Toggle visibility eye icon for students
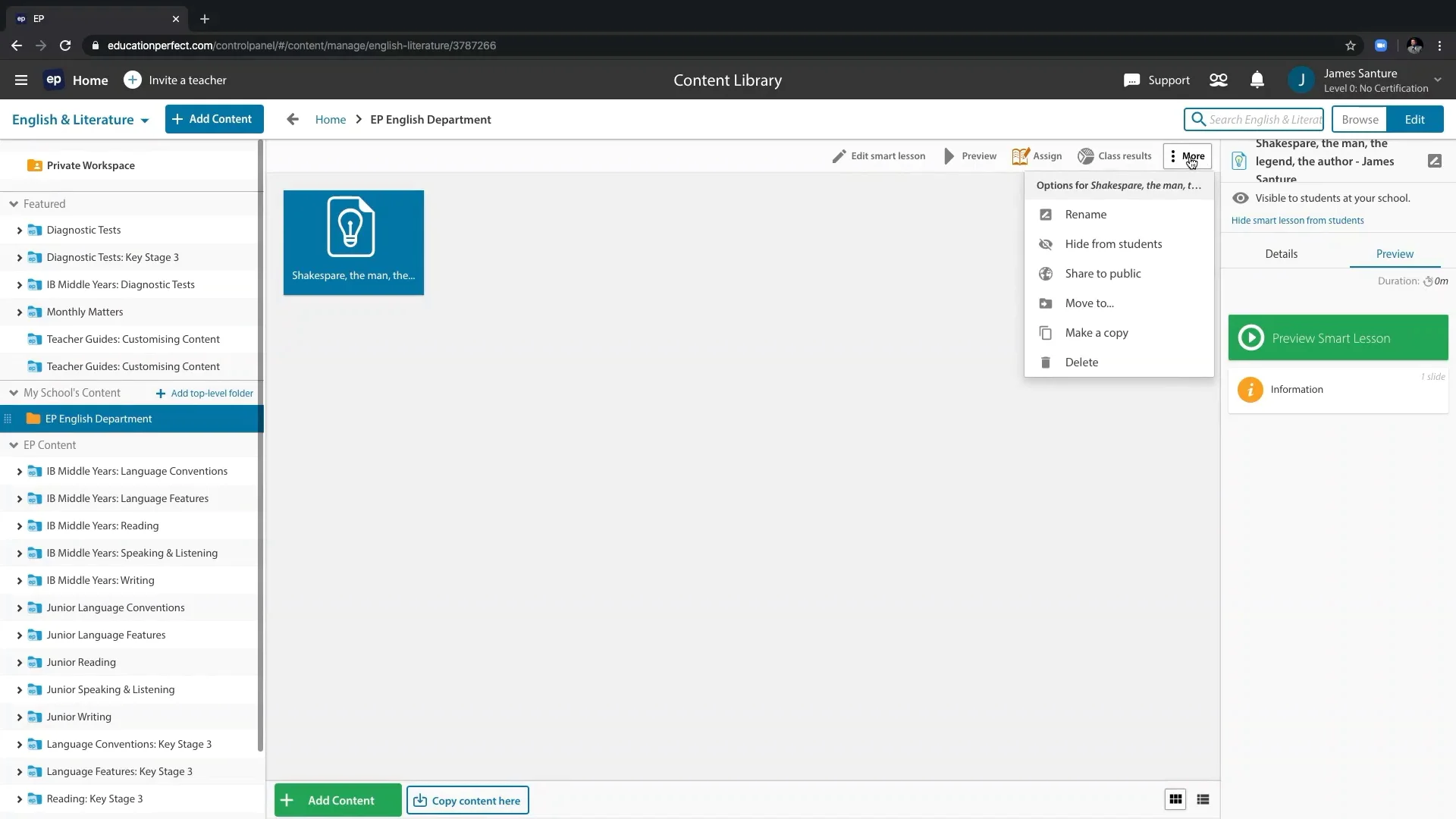Screen dimensions: 1456x819 (1241, 199)
